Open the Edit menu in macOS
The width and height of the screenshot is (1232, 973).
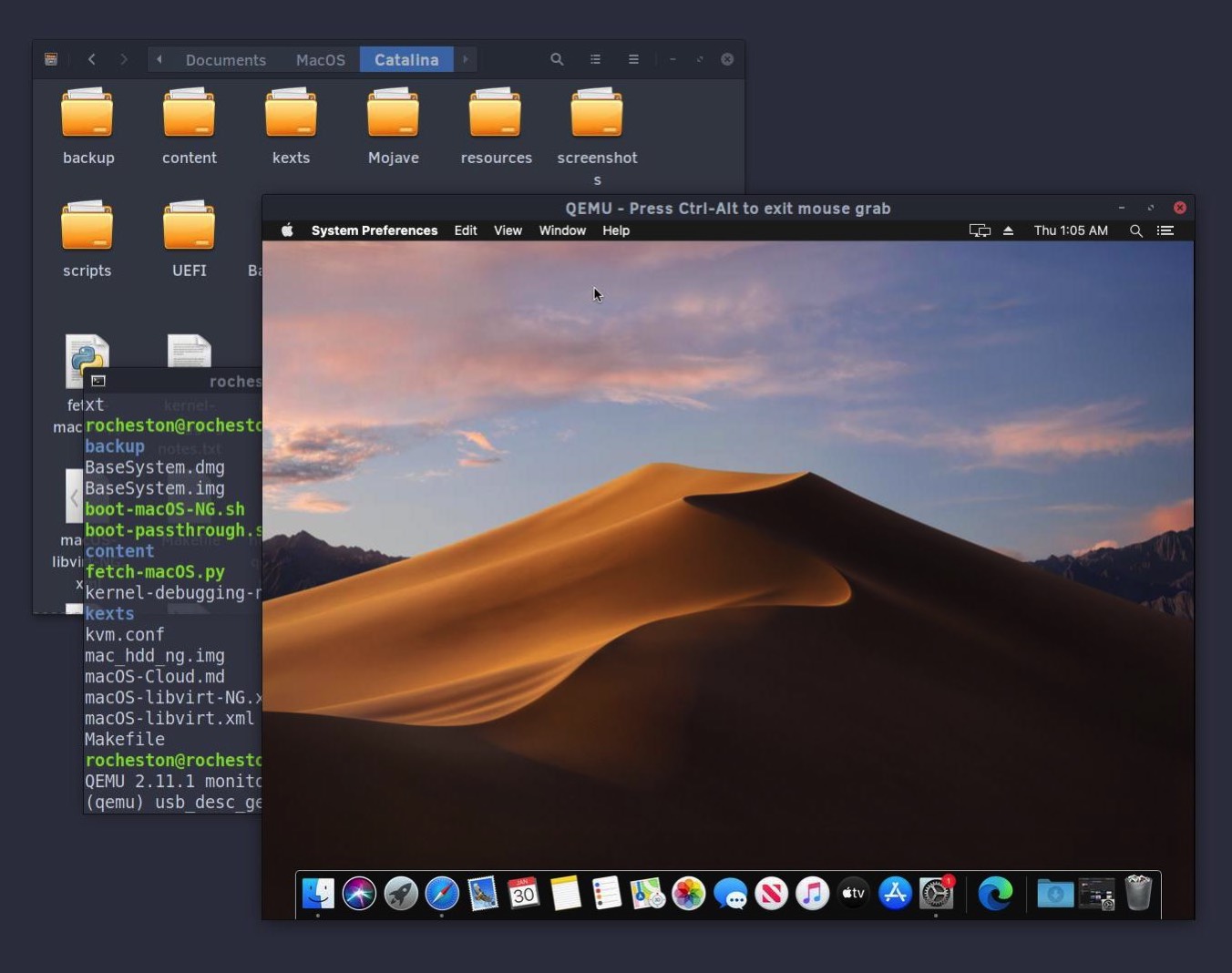click(x=466, y=230)
